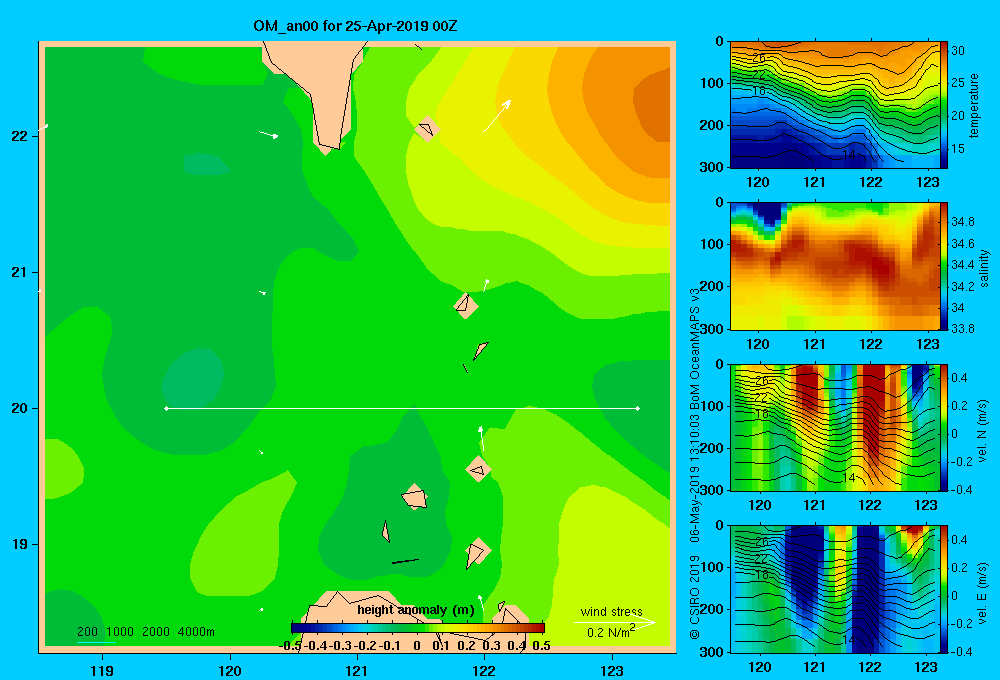The height and width of the screenshot is (680, 1000).
Task: Click the "vel. E (m/s)" label
Action: [x=983, y=592]
